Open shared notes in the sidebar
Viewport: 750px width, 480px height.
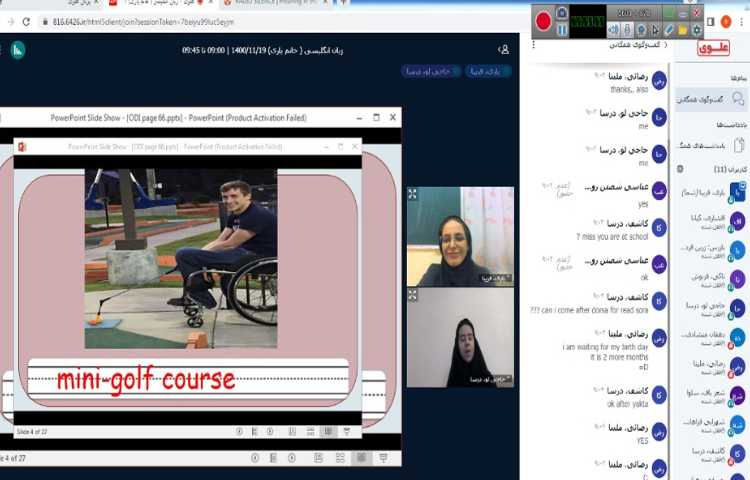pos(712,145)
